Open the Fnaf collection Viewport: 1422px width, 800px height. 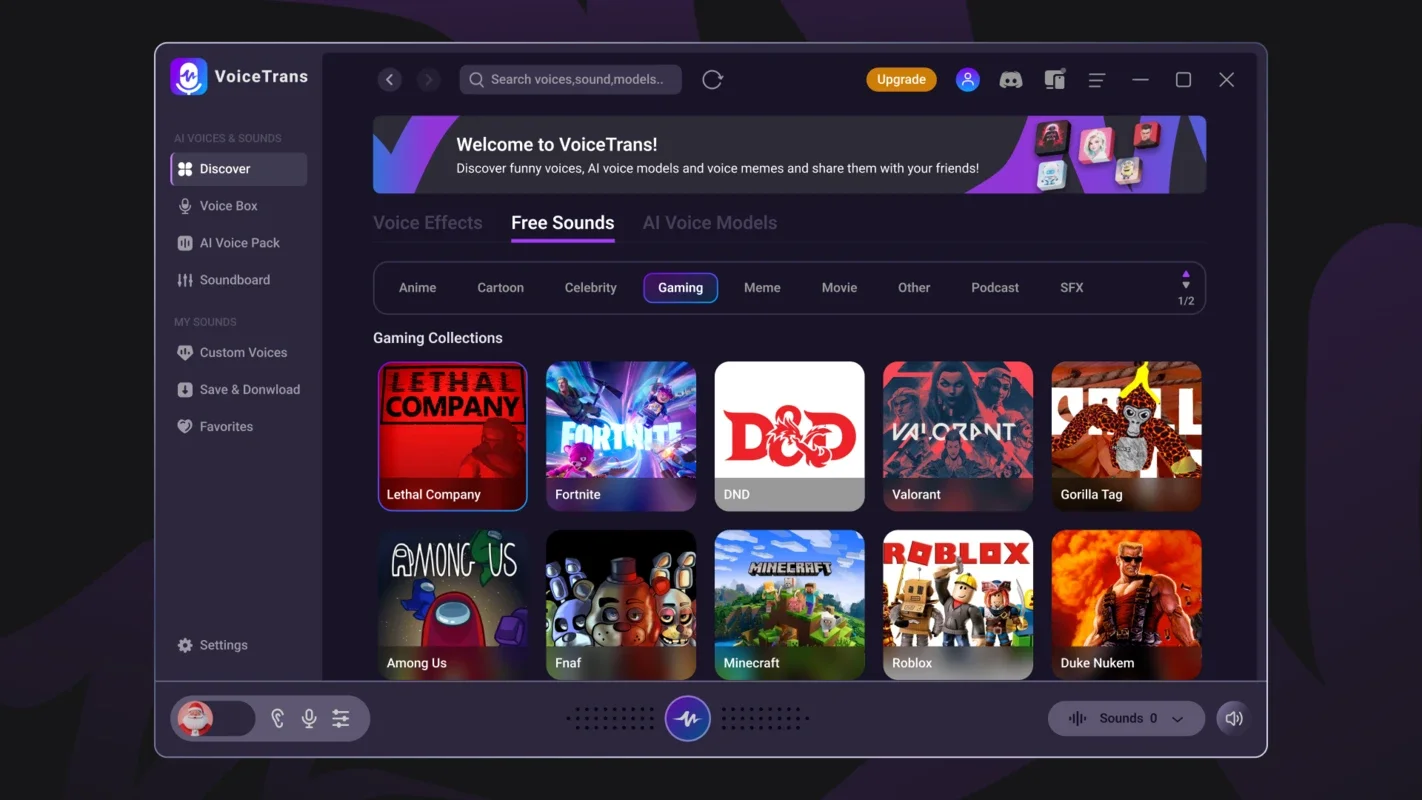pos(621,605)
